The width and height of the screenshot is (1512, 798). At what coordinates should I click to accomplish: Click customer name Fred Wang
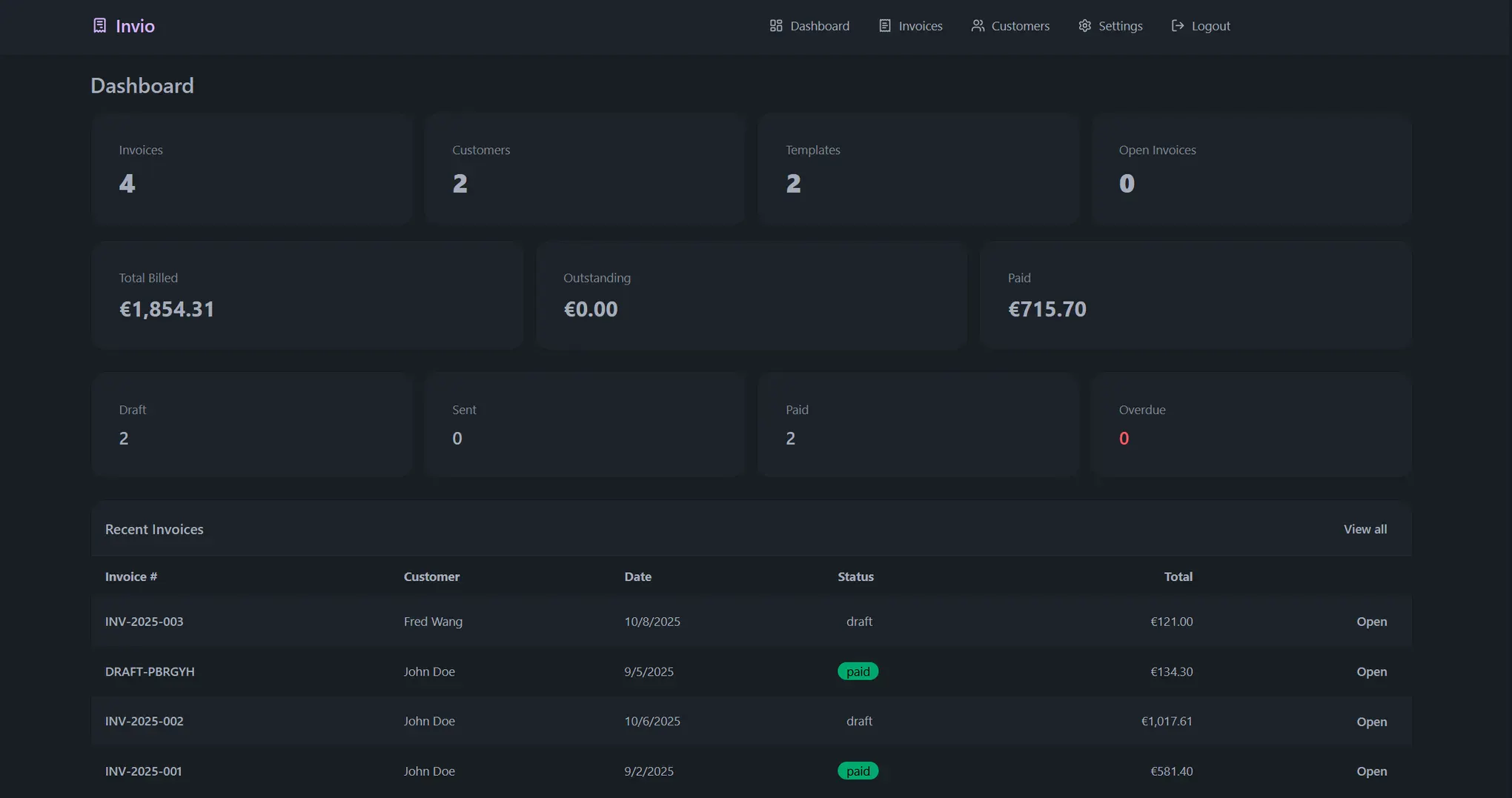pos(433,622)
